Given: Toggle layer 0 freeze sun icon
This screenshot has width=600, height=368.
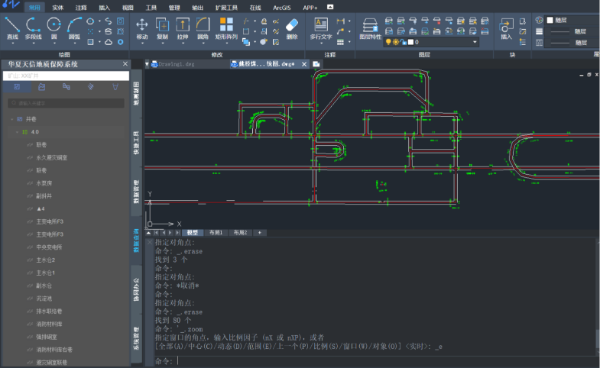Looking at the screenshot, I should click(x=396, y=42).
